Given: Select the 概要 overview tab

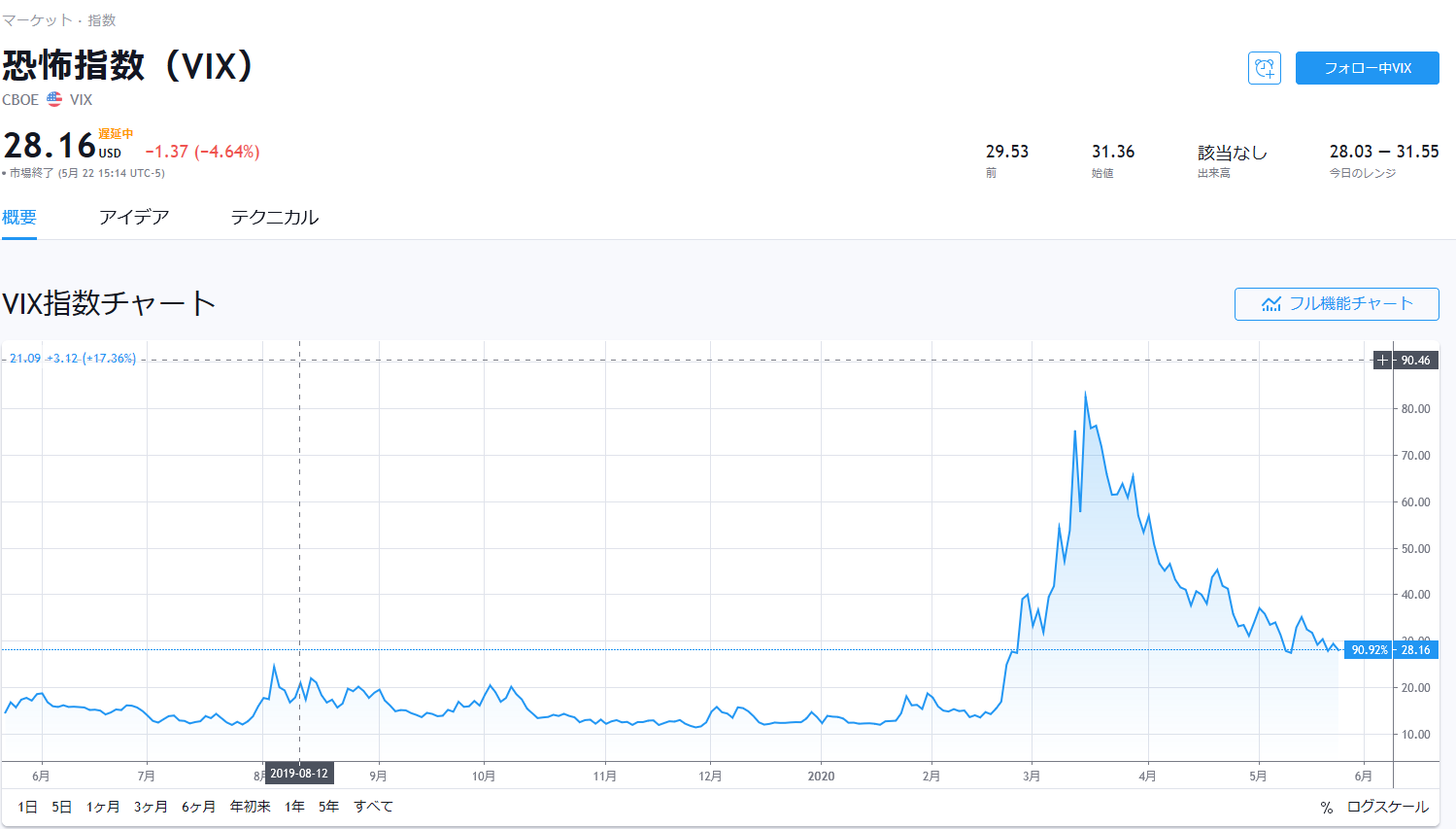Looking at the screenshot, I should (x=19, y=217).
